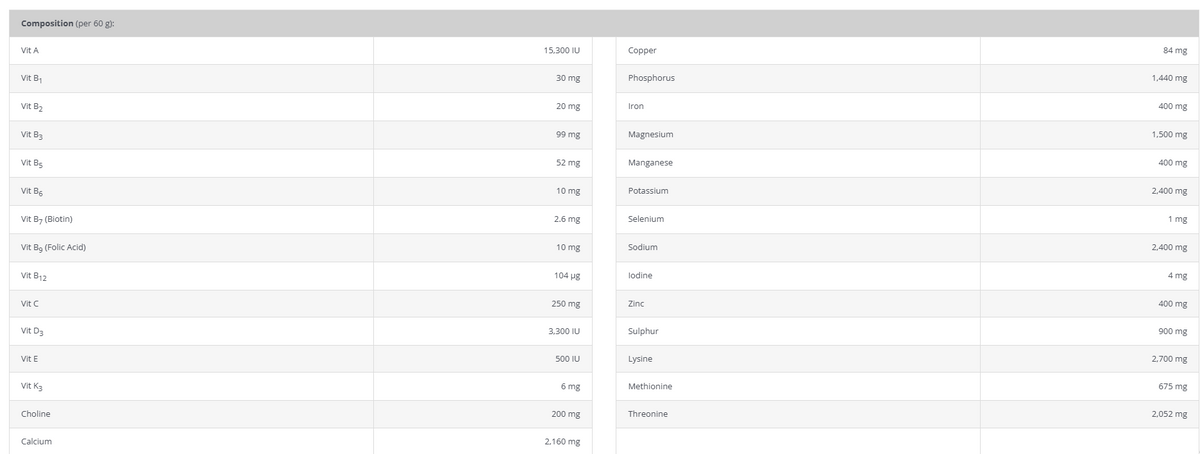Select the Phosphorus 1,440 mg value
This screenshot has height=454, width=1200.
[x=1169, y=78]
